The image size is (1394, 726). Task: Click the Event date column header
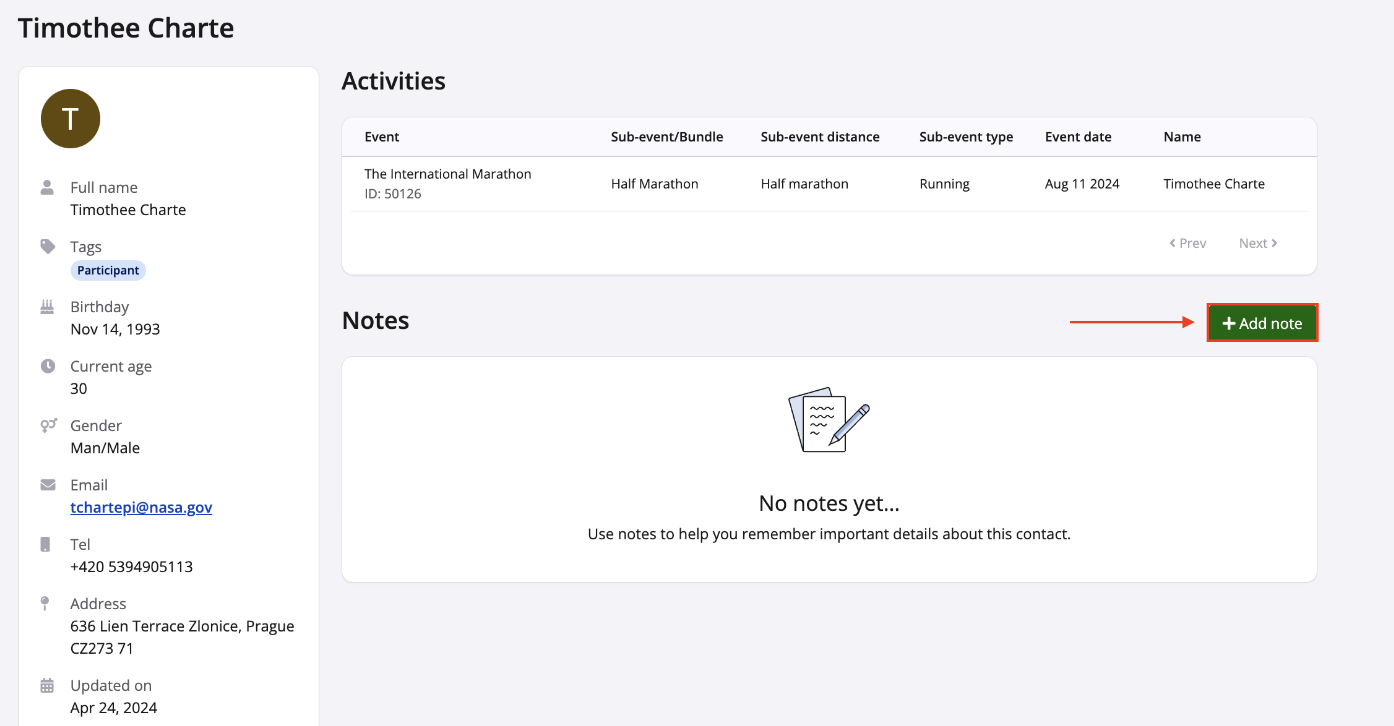pyautogui.click(x=1078, y=137)
